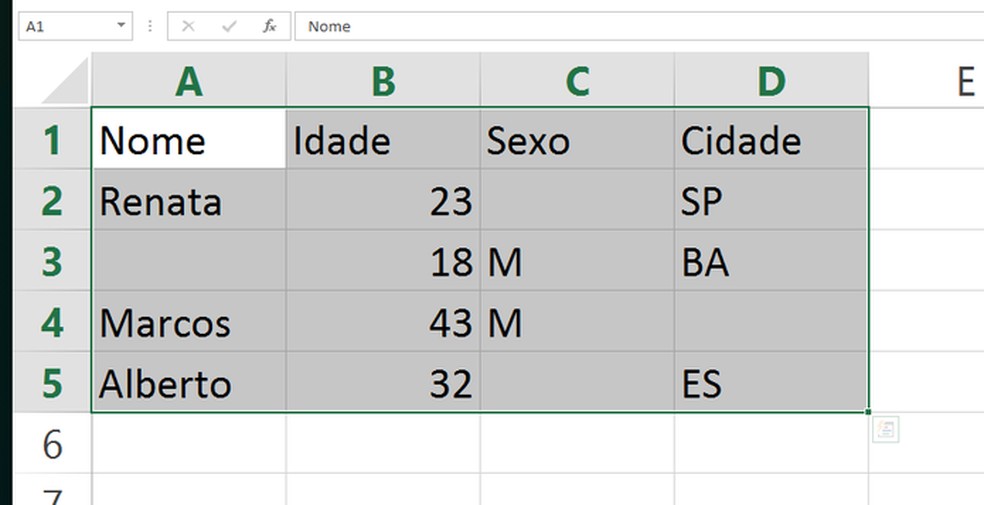The image size is (984, 505).
Task: Click the Name Box showing A1
Action: (65, 27)
